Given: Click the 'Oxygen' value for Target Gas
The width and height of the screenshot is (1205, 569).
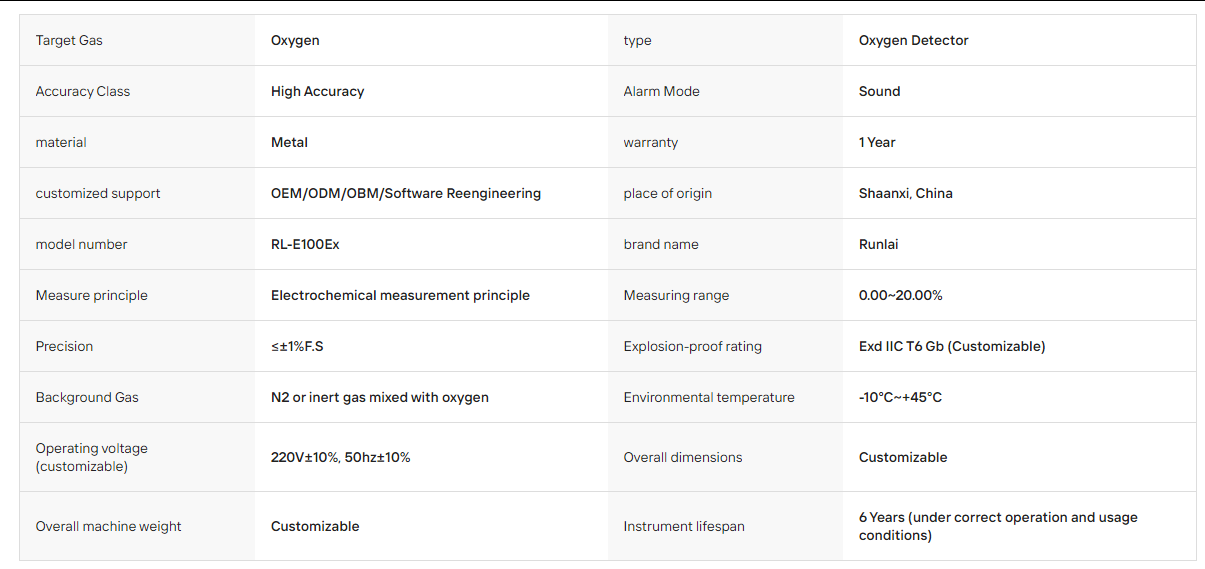Looking at the screenshot, I should coord(295,41).
